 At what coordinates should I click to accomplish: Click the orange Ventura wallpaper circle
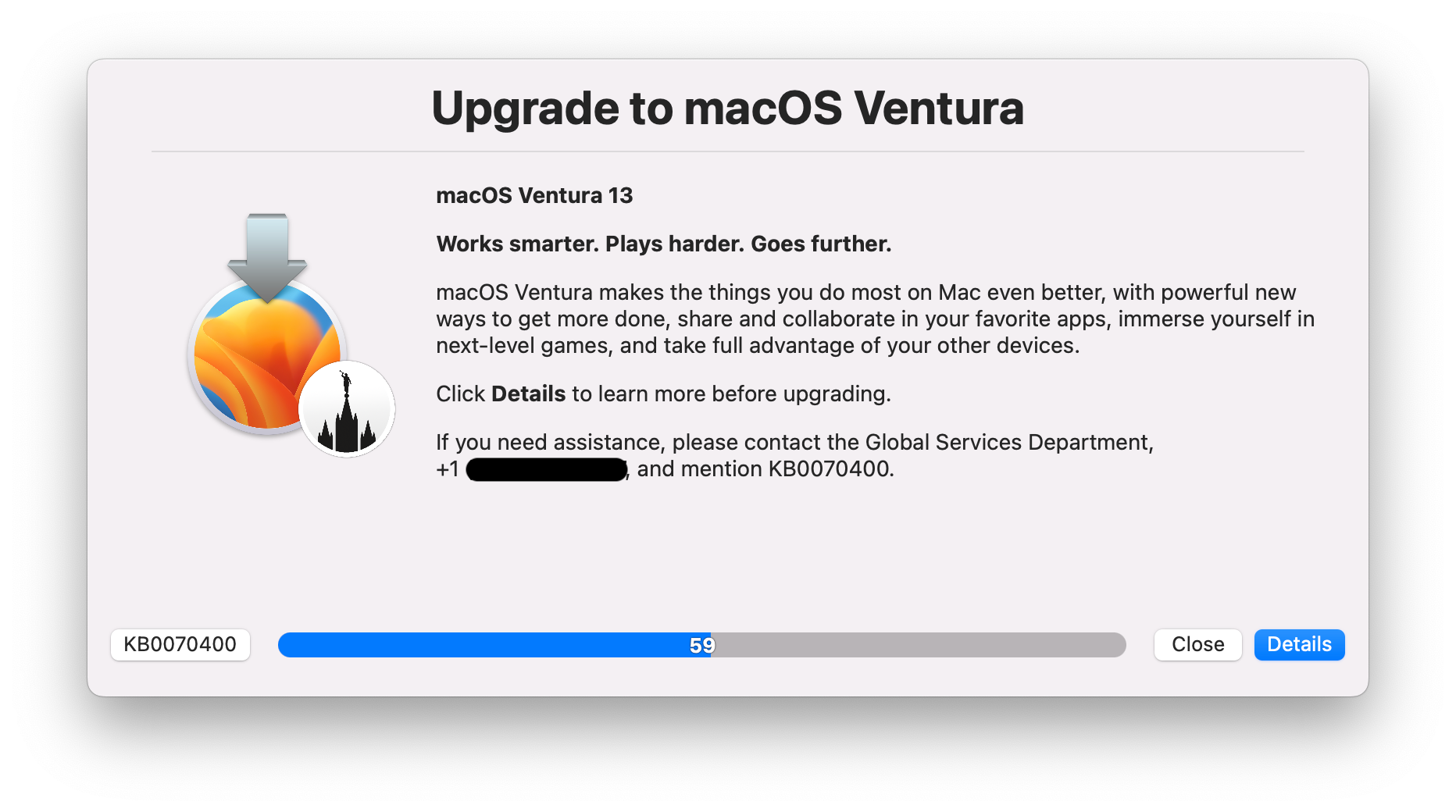click(267, 356)
